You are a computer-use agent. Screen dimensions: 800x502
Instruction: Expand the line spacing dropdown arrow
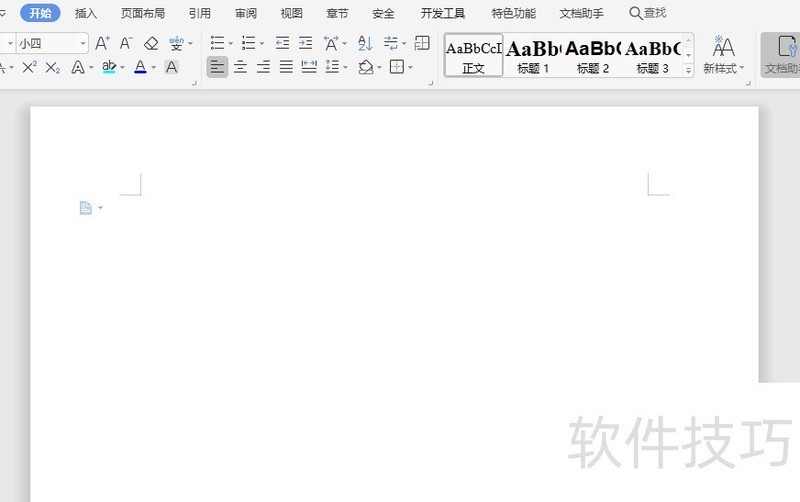coord(345,67)
